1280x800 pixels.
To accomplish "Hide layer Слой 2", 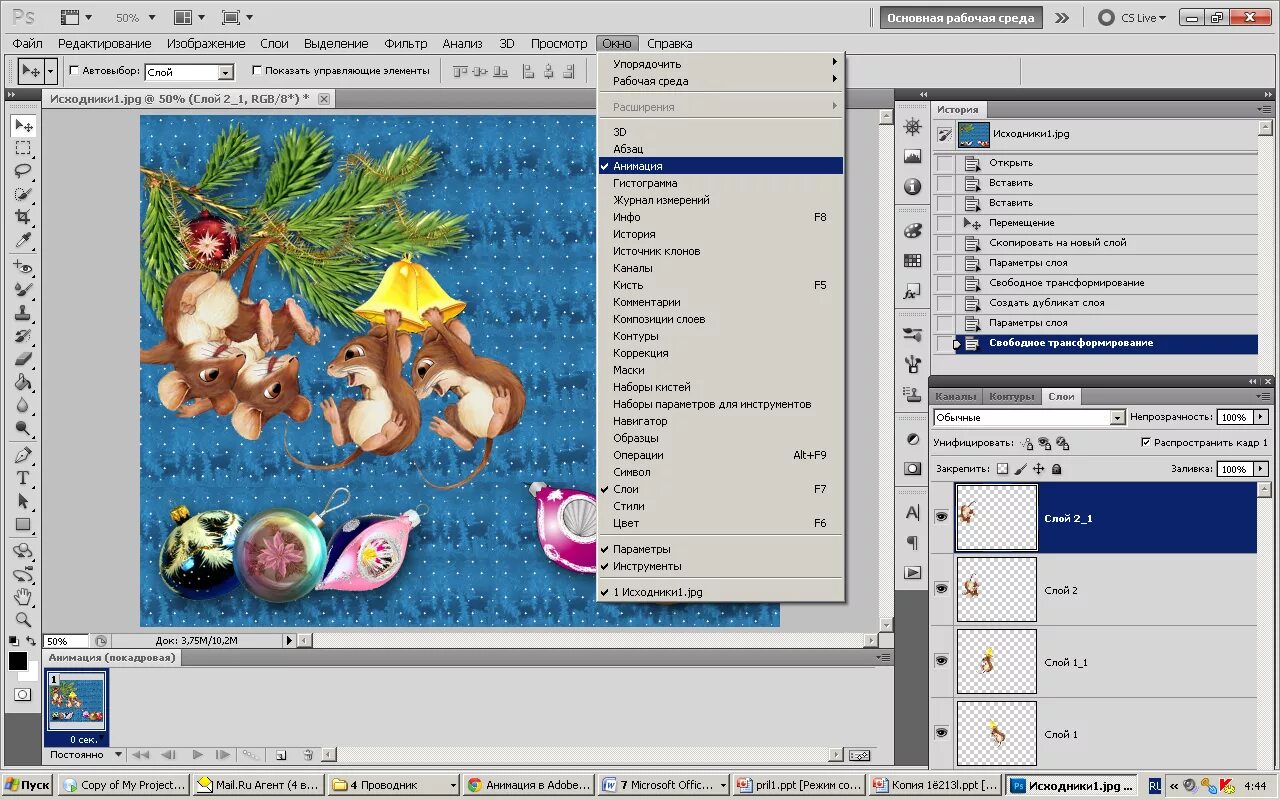I will (x=941, y=589).
